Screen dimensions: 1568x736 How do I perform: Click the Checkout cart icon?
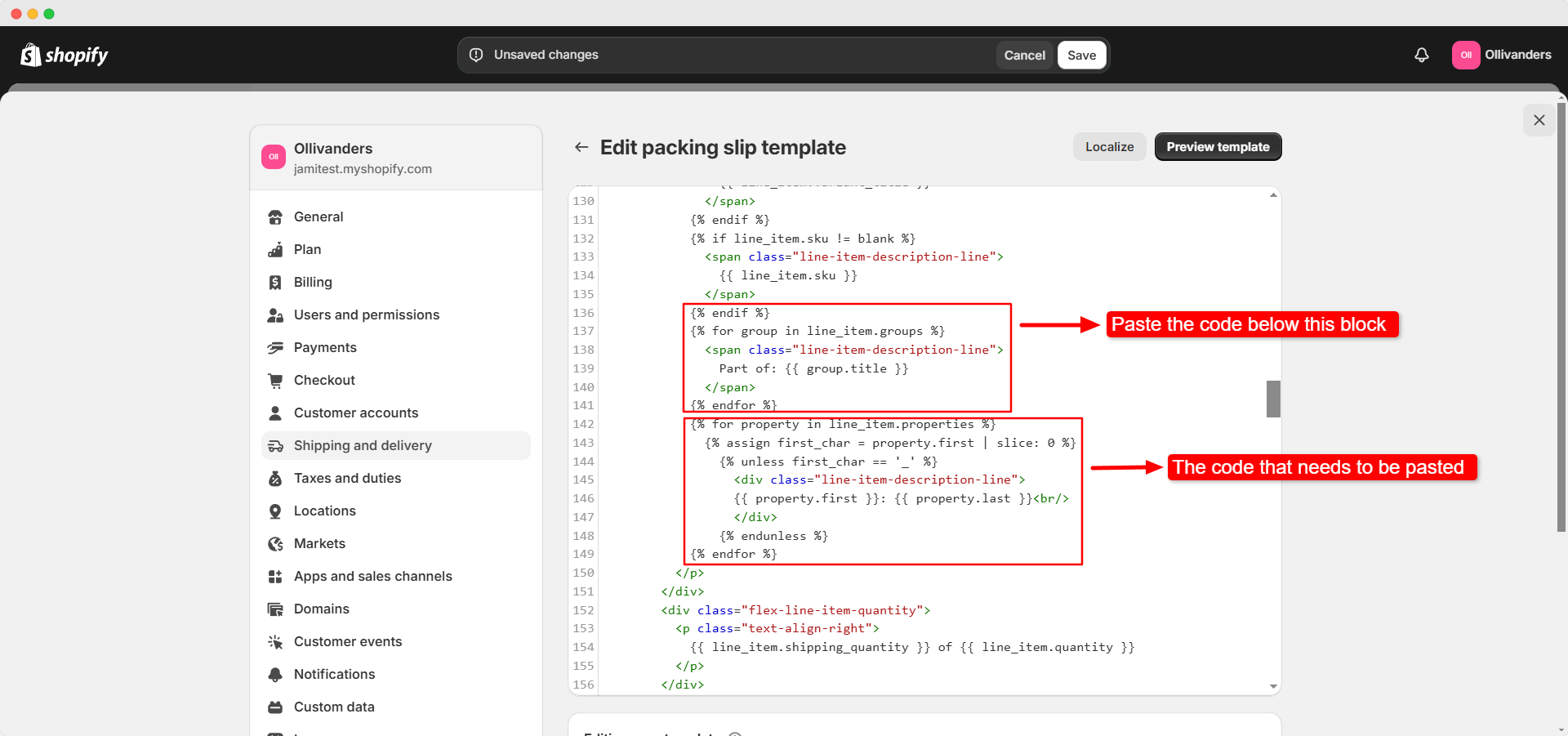[275, 381]
